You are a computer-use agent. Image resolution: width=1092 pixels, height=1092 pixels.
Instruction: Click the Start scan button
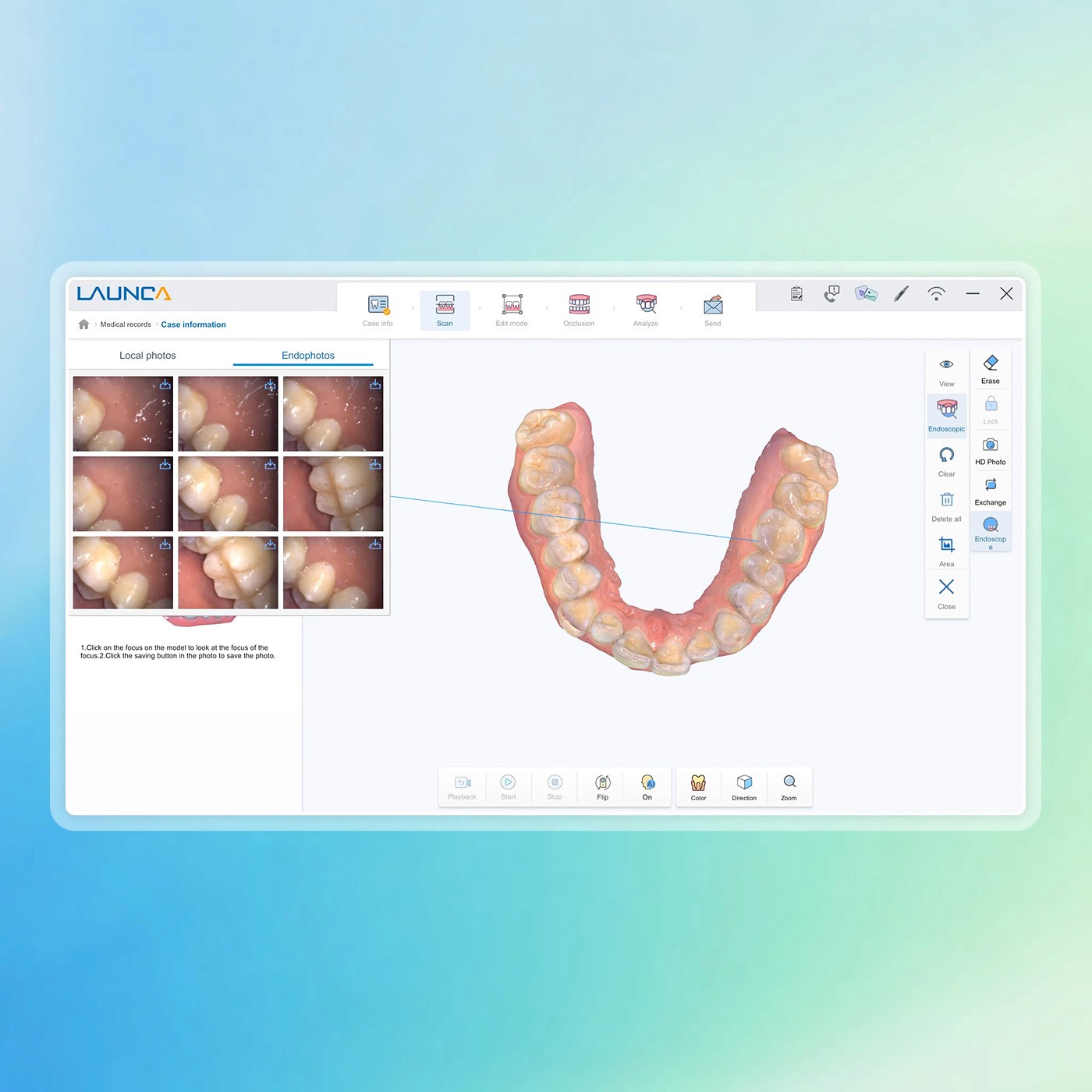pos(508,787)
